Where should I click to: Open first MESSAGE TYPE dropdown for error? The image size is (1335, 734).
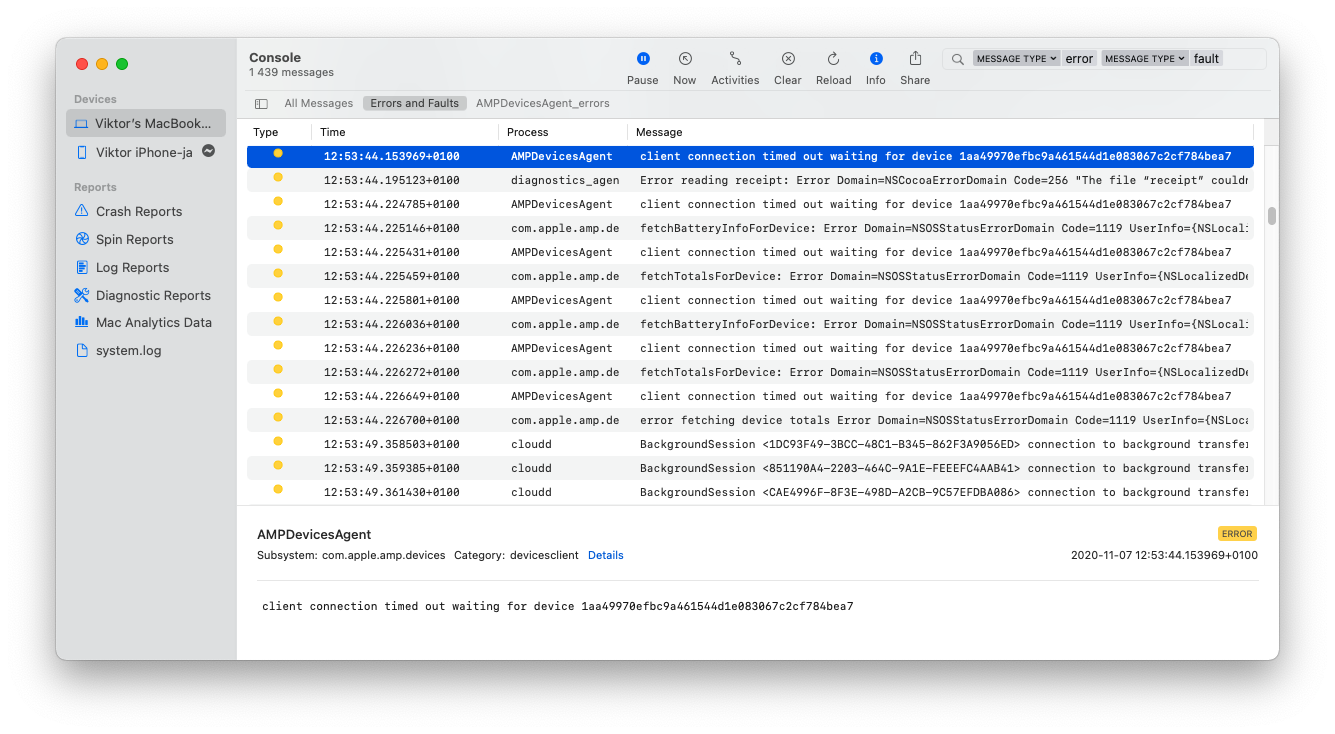point(1016,59)
